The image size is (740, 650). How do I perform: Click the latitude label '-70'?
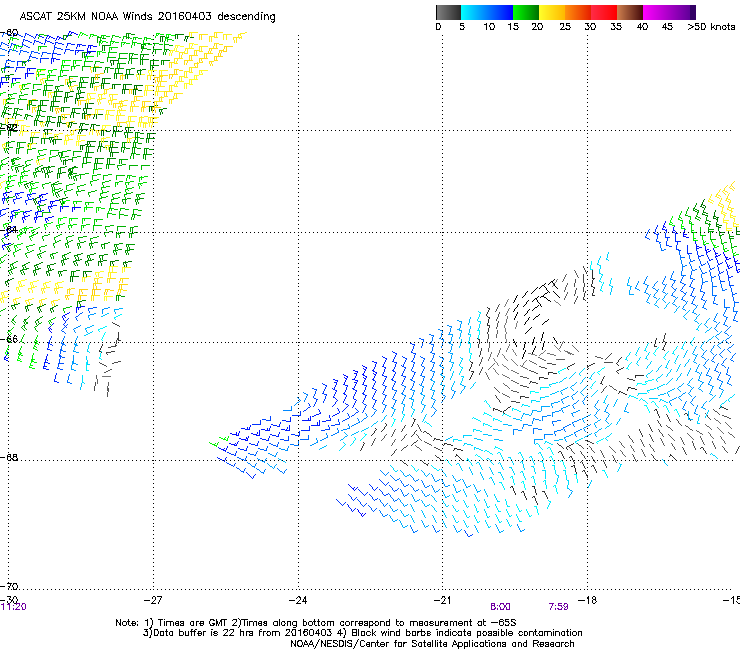9,586
